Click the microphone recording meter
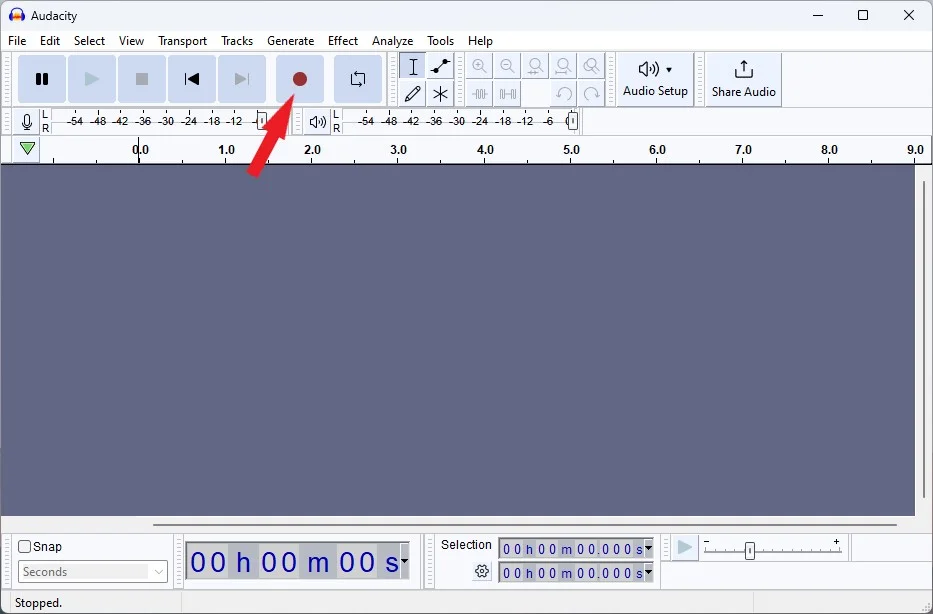Image resolution: width=933 pixels, height=614 pixels. [x=27, y=121]
